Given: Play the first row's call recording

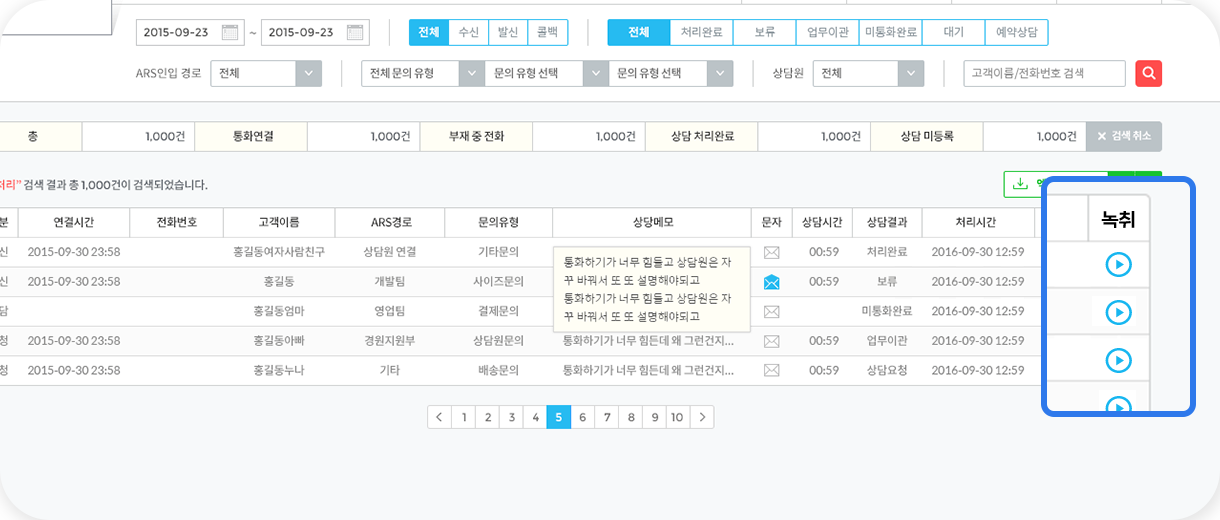Looking at the screenshot, I should coord(1118,265).
